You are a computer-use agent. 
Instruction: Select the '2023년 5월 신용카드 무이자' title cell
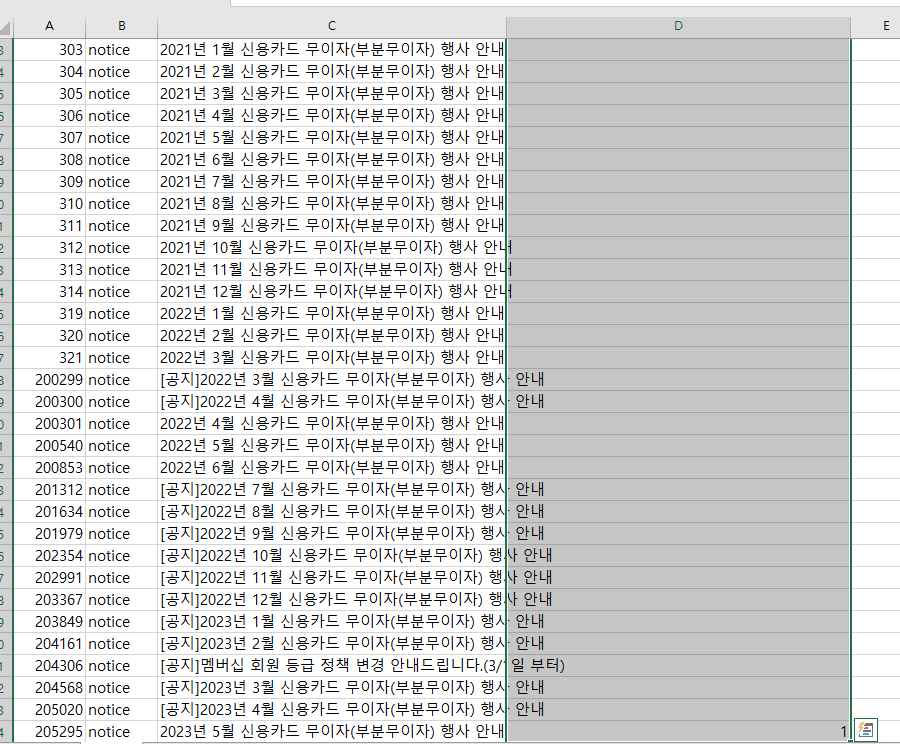tap(332, 732)
